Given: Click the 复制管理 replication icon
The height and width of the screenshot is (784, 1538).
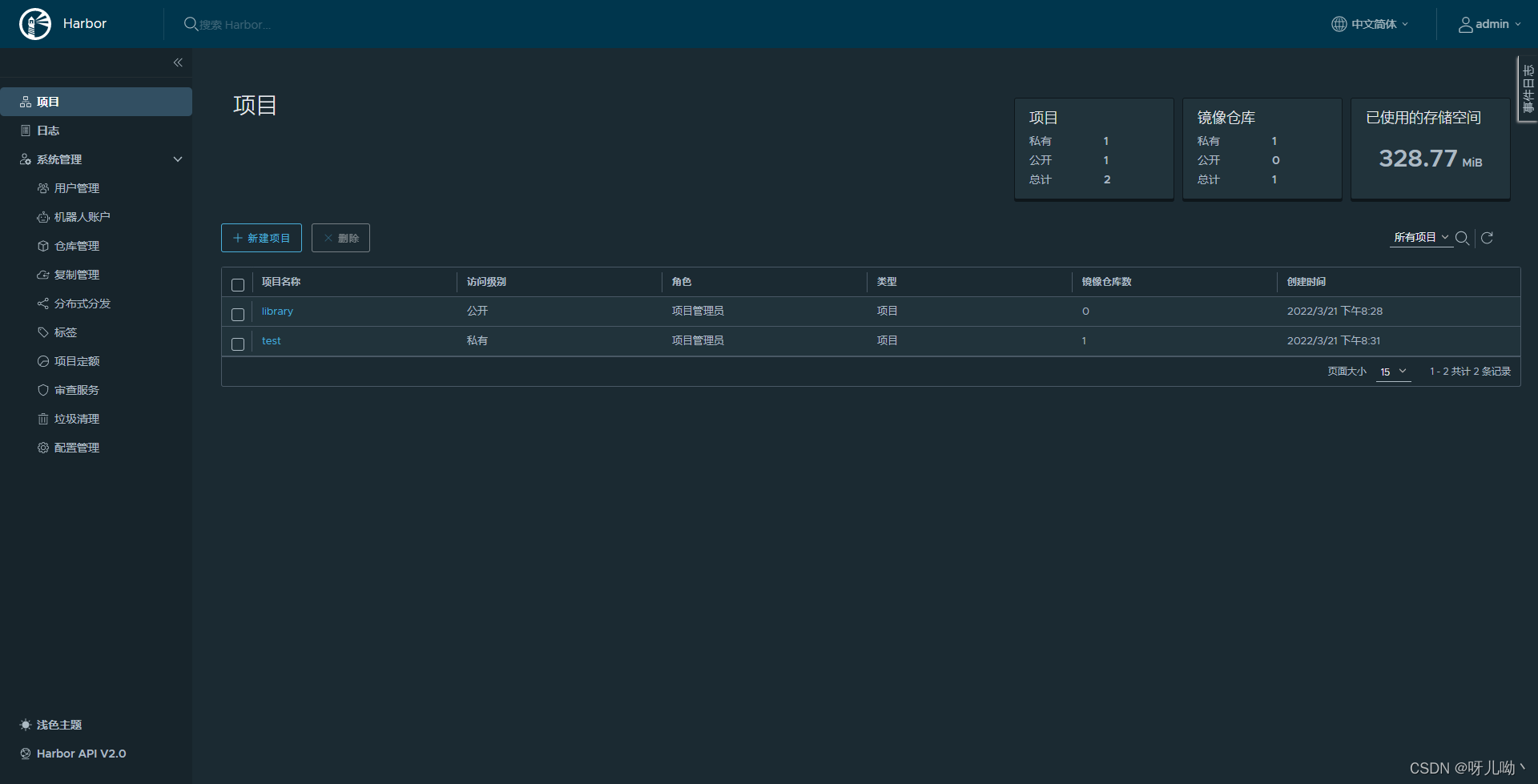Looking at the screenshot, I should [x=43, y=275].
